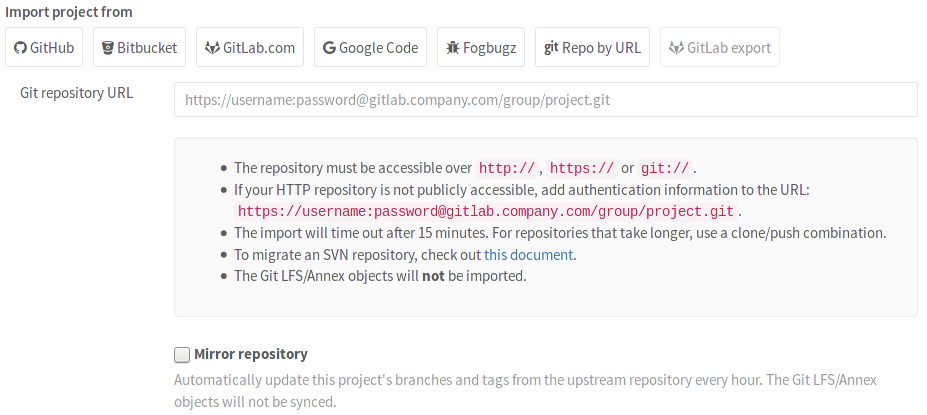Click the 'Mirror repository' checkbox label
This screenshot has width=927, height=415.
coord(251,354)
